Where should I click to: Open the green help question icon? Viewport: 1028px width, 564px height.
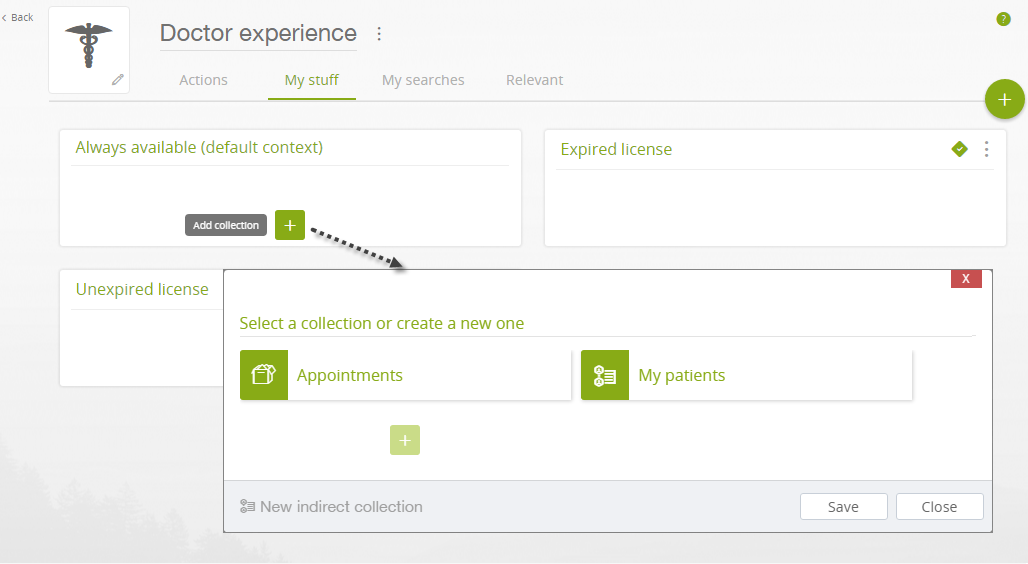click(x=1003, y=19)
